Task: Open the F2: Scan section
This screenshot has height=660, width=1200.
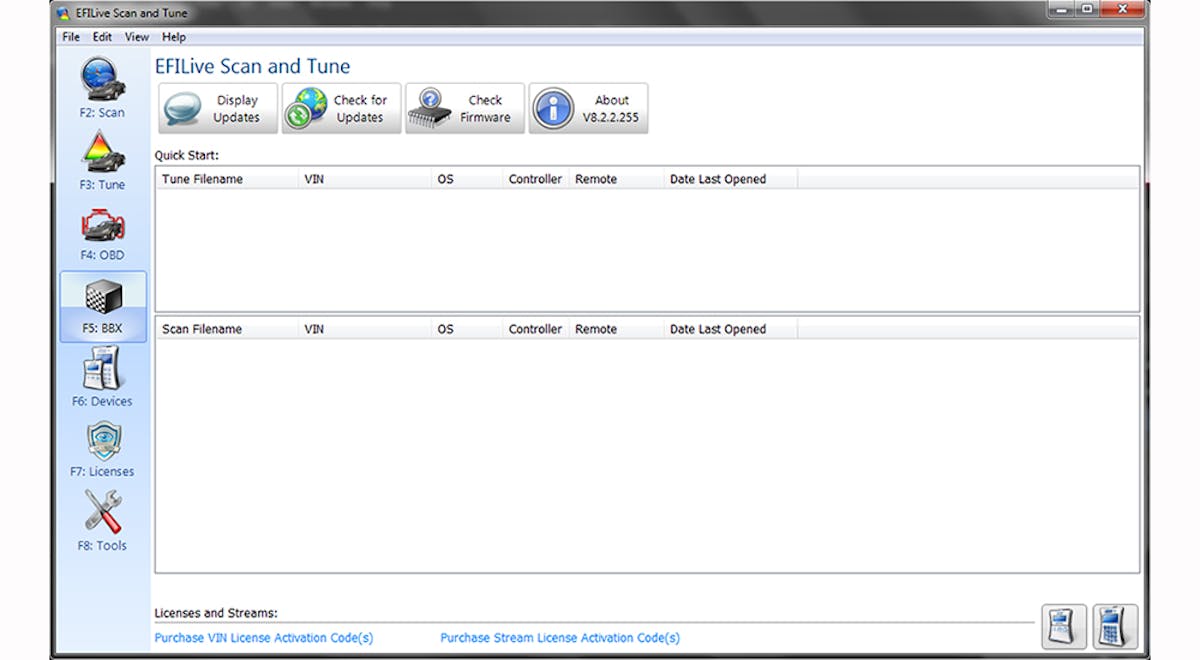Action: click(x=102, y=88)
